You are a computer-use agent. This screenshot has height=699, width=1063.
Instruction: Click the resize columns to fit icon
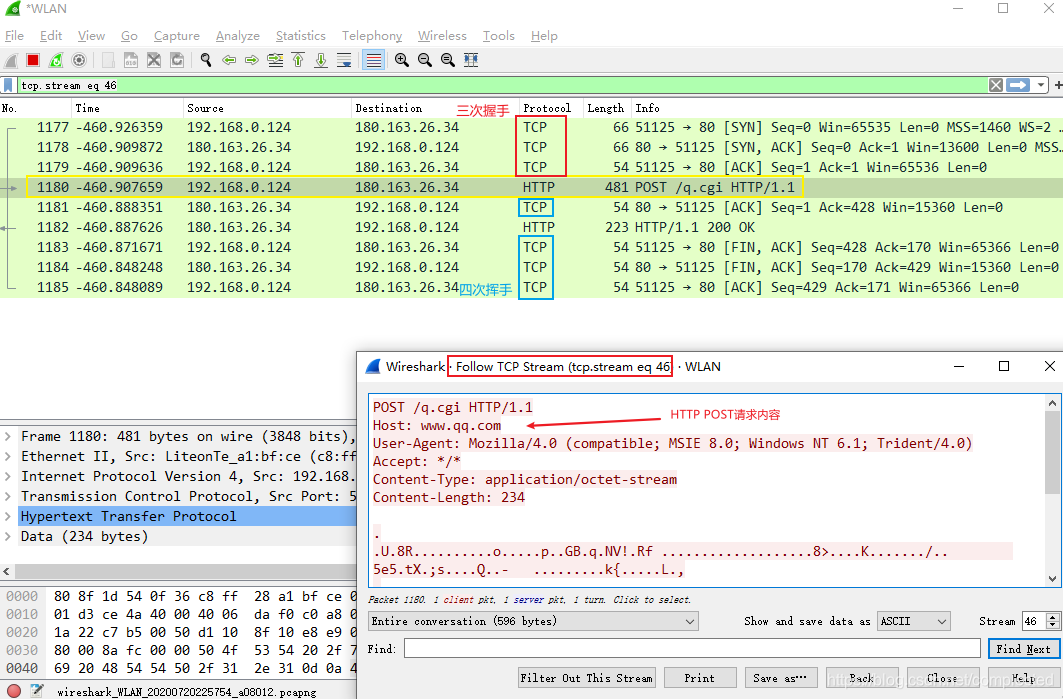coord(471,60)
